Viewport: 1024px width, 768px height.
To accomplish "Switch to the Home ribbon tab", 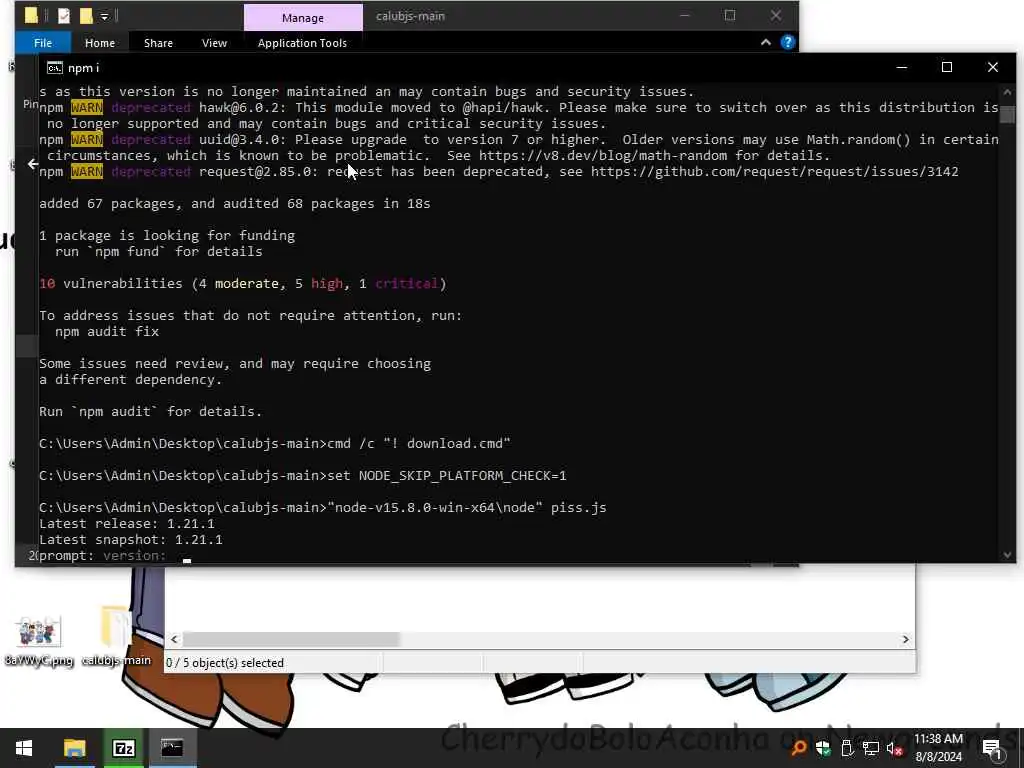I will 100,43.
